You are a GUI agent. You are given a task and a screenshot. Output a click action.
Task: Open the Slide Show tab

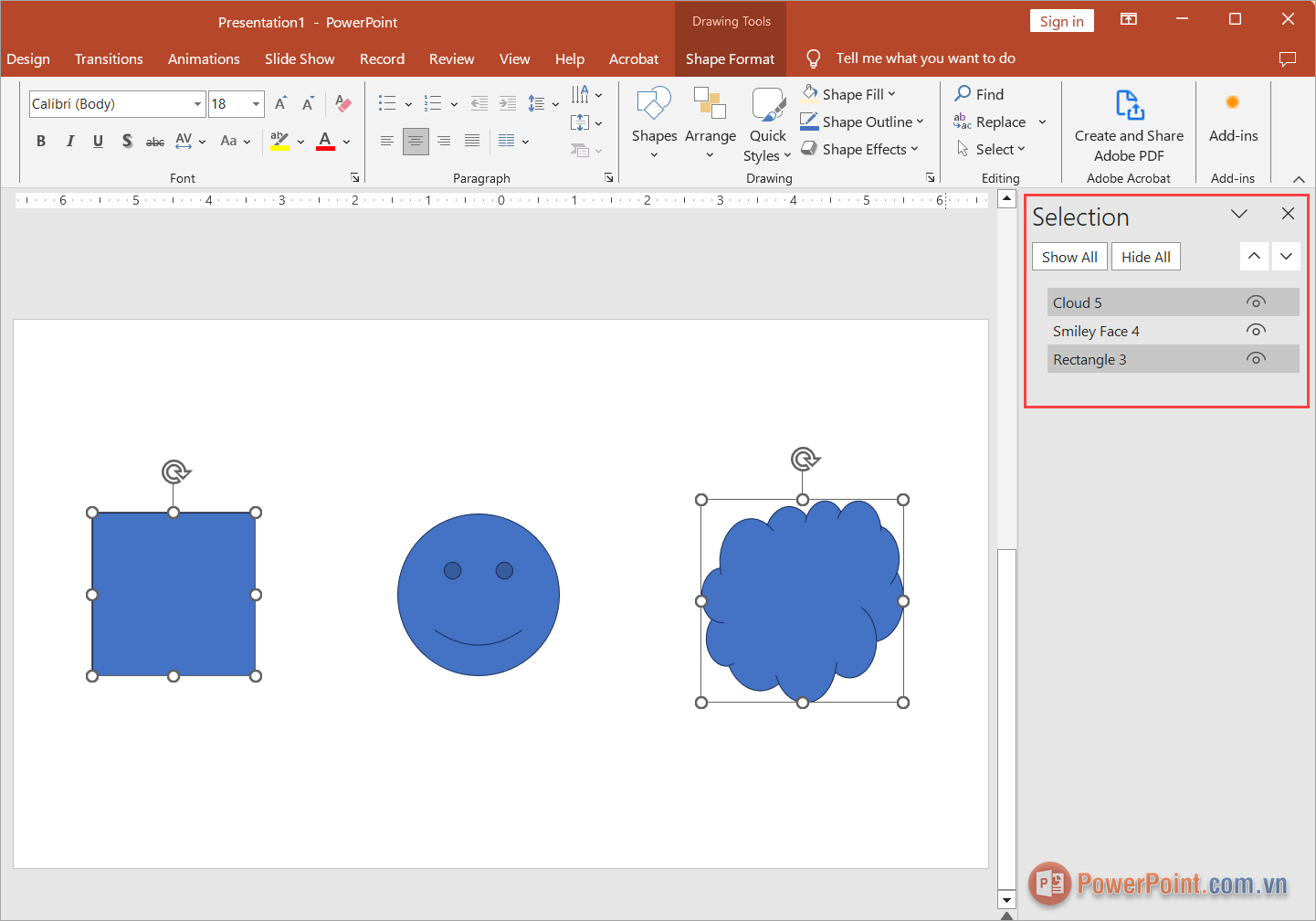pos(300,58)
